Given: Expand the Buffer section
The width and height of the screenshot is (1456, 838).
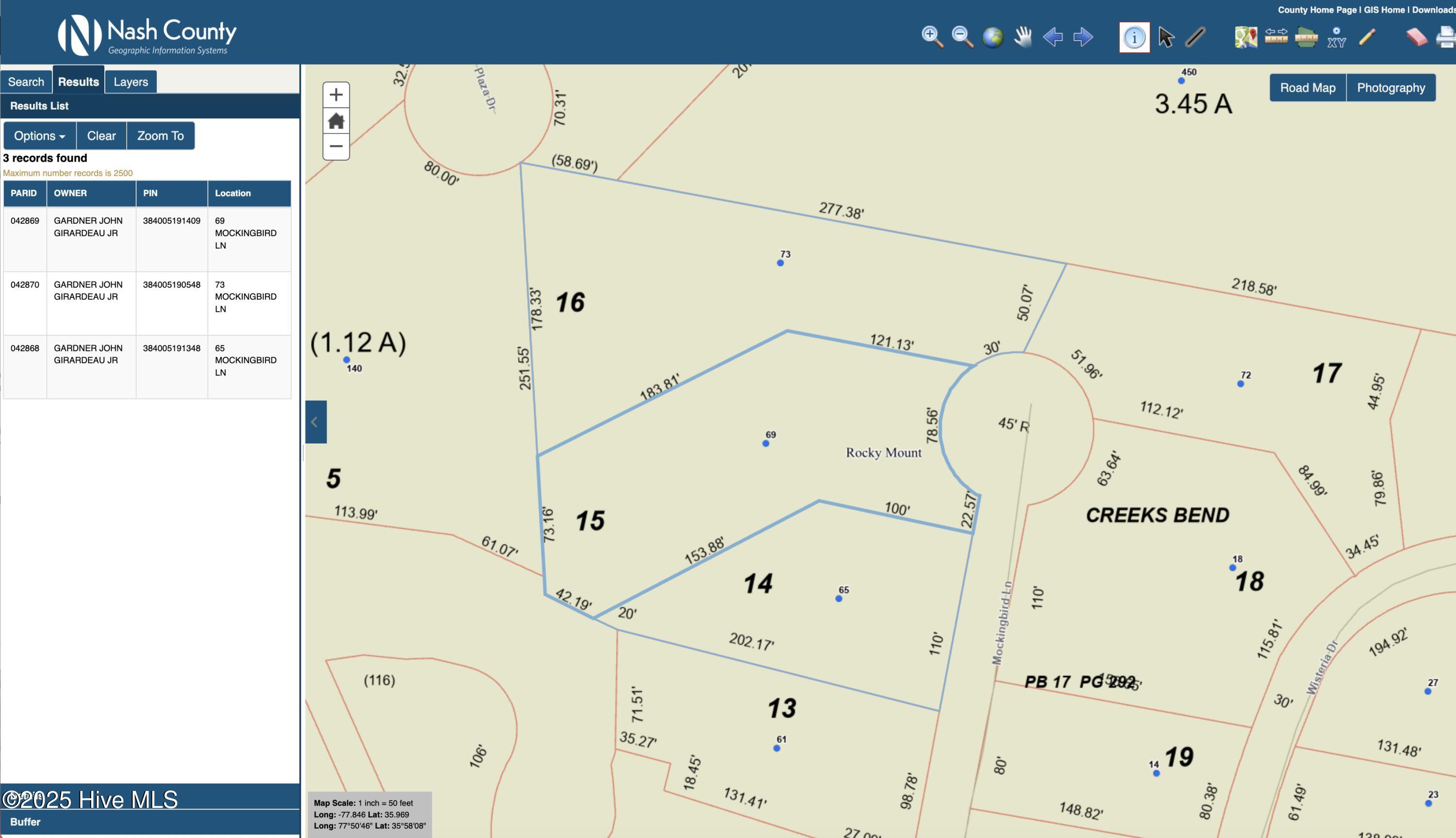Looking at the screenshot, I should [25, 822].
